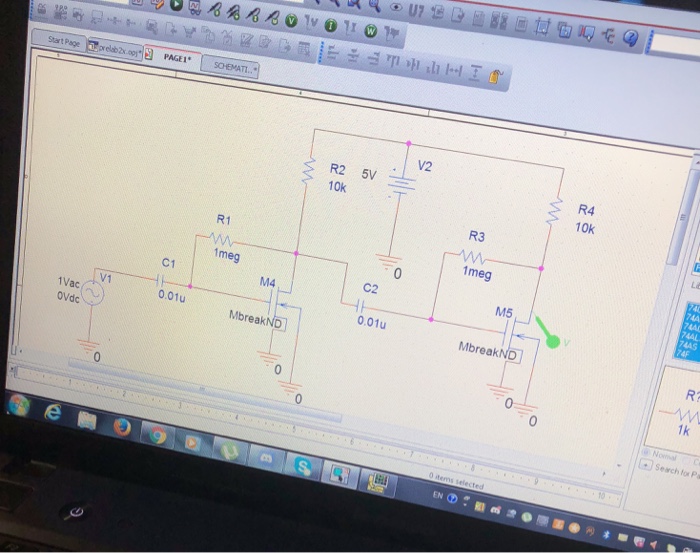Select the Zoom to Region selection icon

(542, 27)
